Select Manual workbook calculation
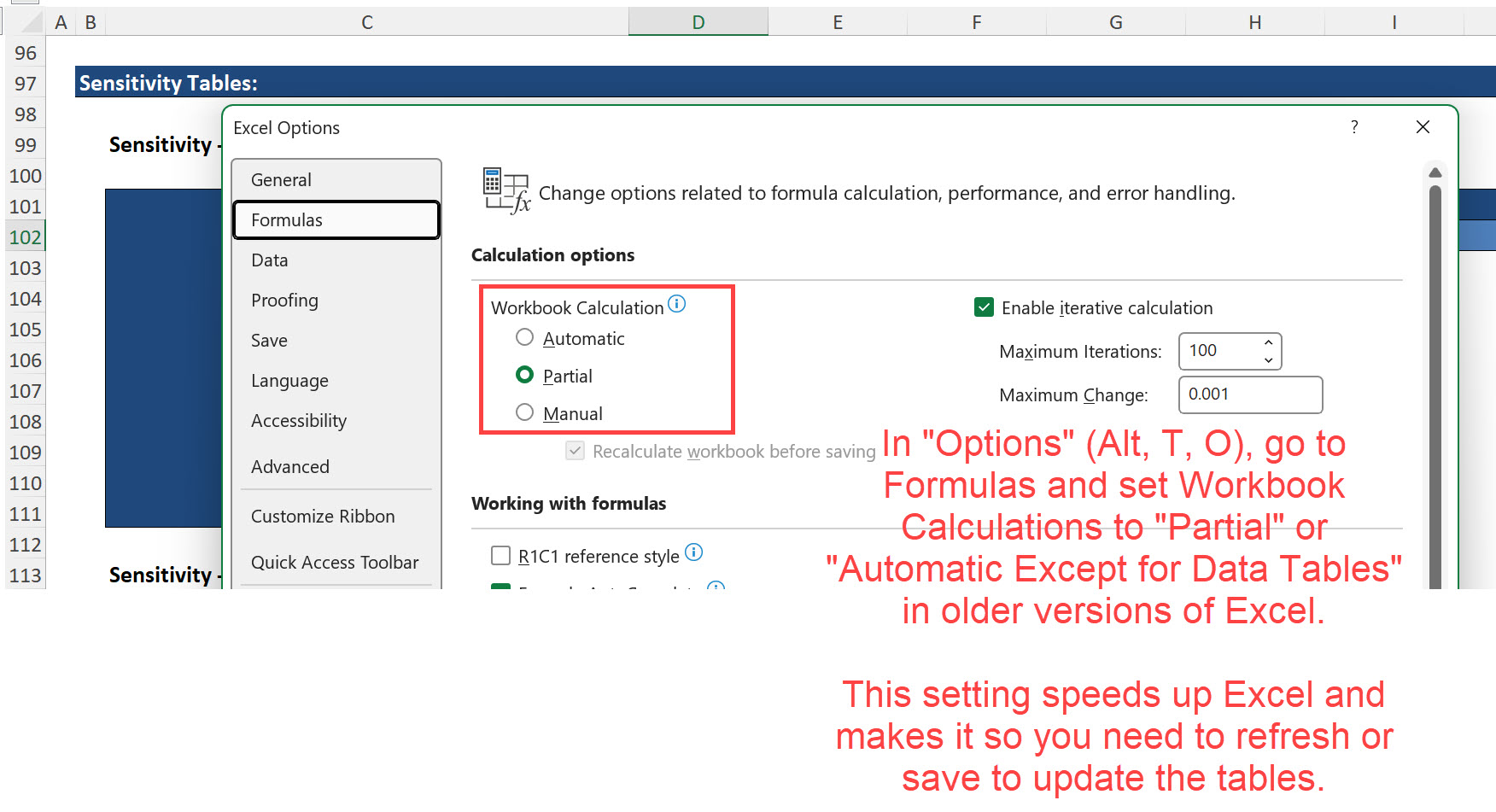The width and height of the screenshot is (1496, 812). pyautogui.click(x=524, y=413)
